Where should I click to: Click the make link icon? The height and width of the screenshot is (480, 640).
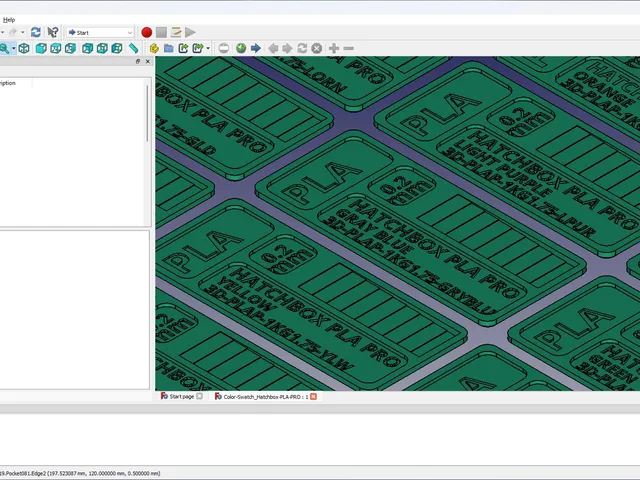point(183,49)
